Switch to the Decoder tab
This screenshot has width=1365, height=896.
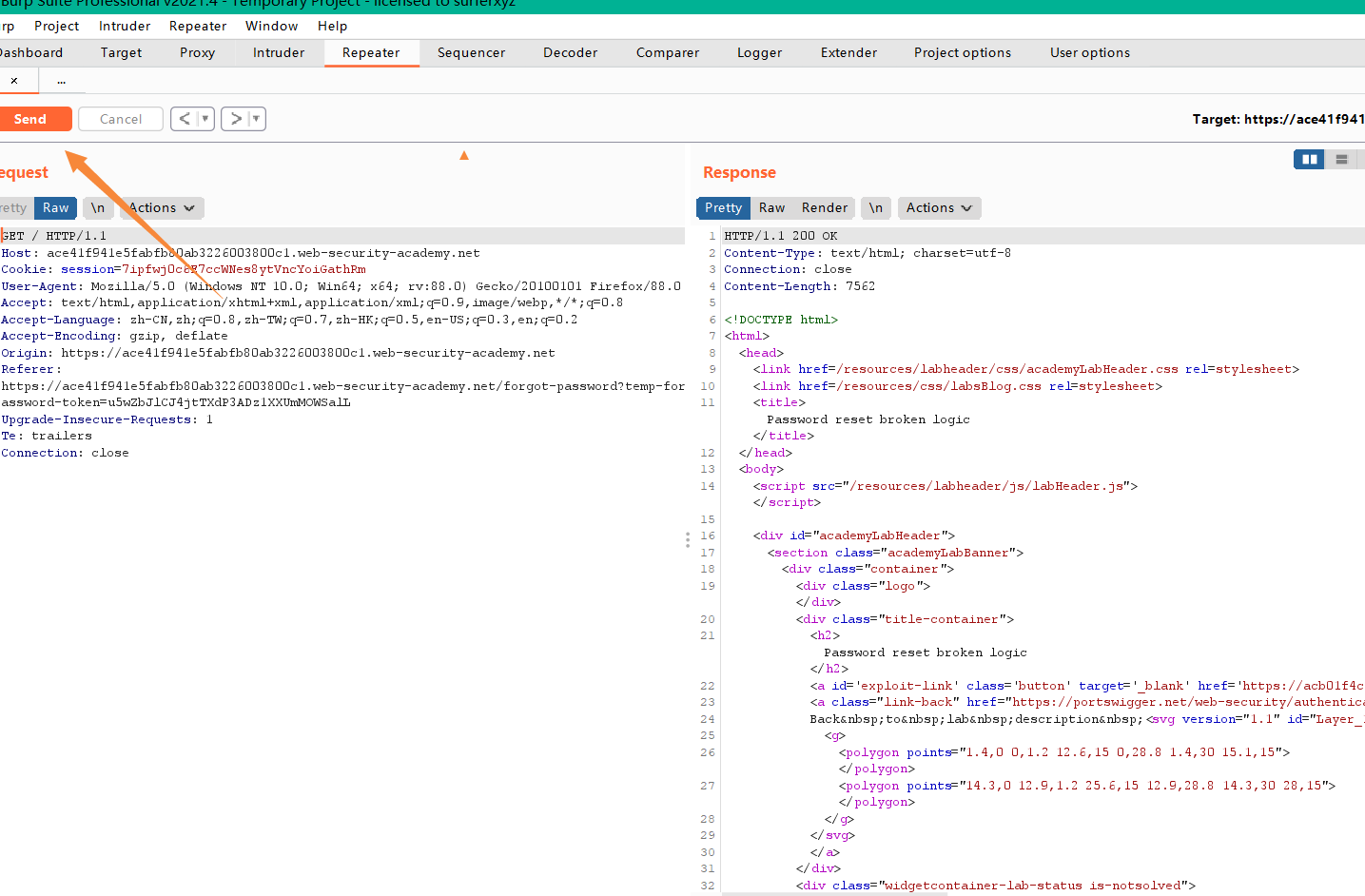pos(570,52)
